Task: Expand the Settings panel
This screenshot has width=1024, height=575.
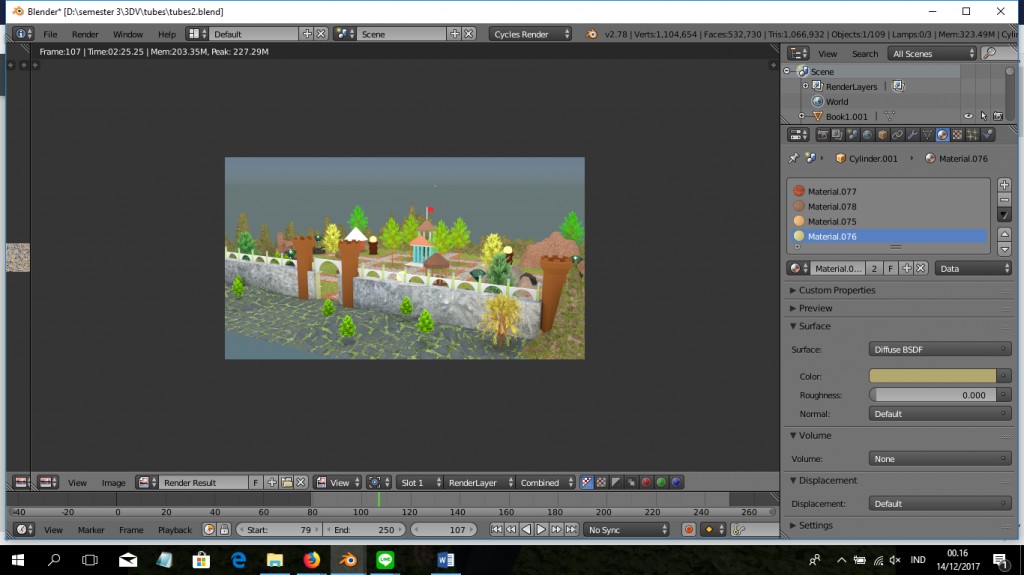Action: (x=815, y=525)
